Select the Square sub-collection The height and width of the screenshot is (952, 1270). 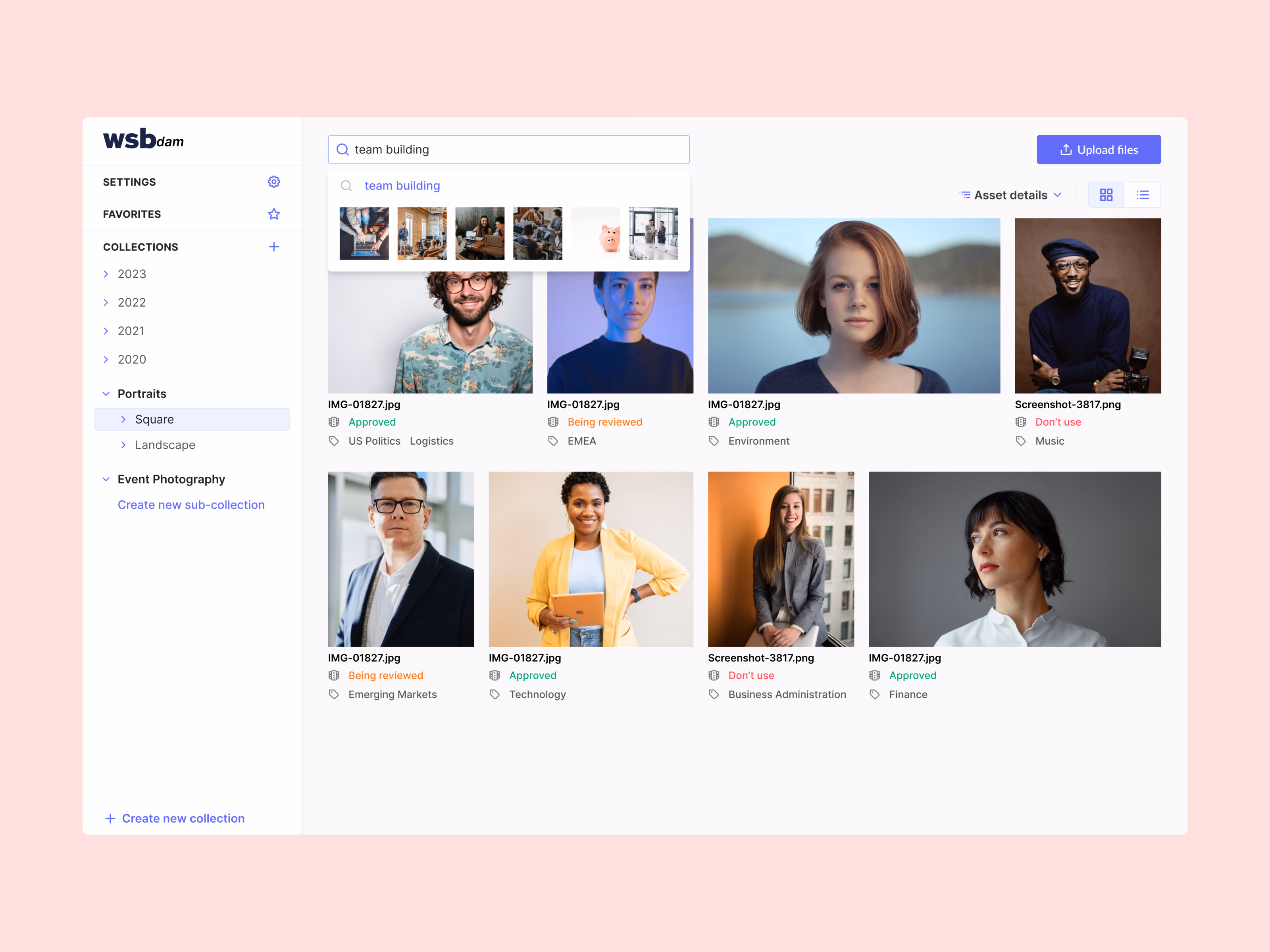192,420
